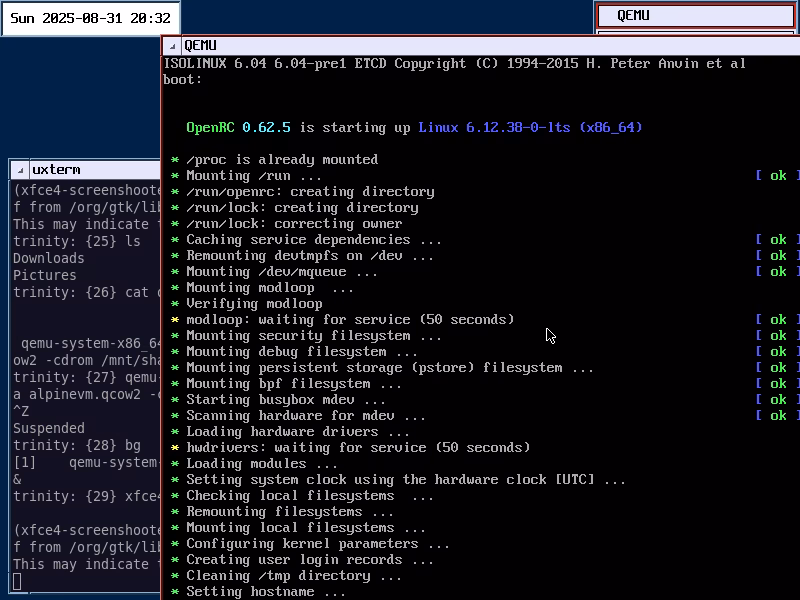This screenshot has height=600, width=800.
Task: Click the yellow asterisk beside the hwdrivers waiting line
Action: tap(175, 448)
